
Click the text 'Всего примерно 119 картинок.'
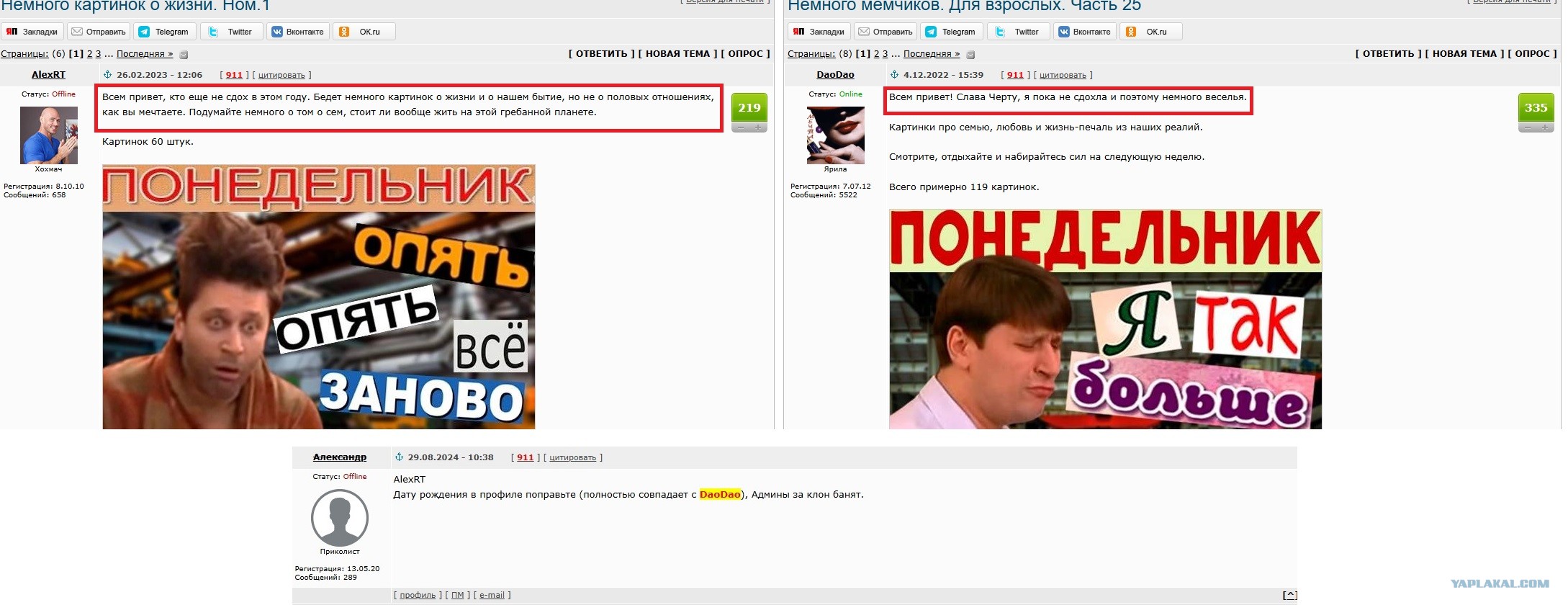pos(964,187)
